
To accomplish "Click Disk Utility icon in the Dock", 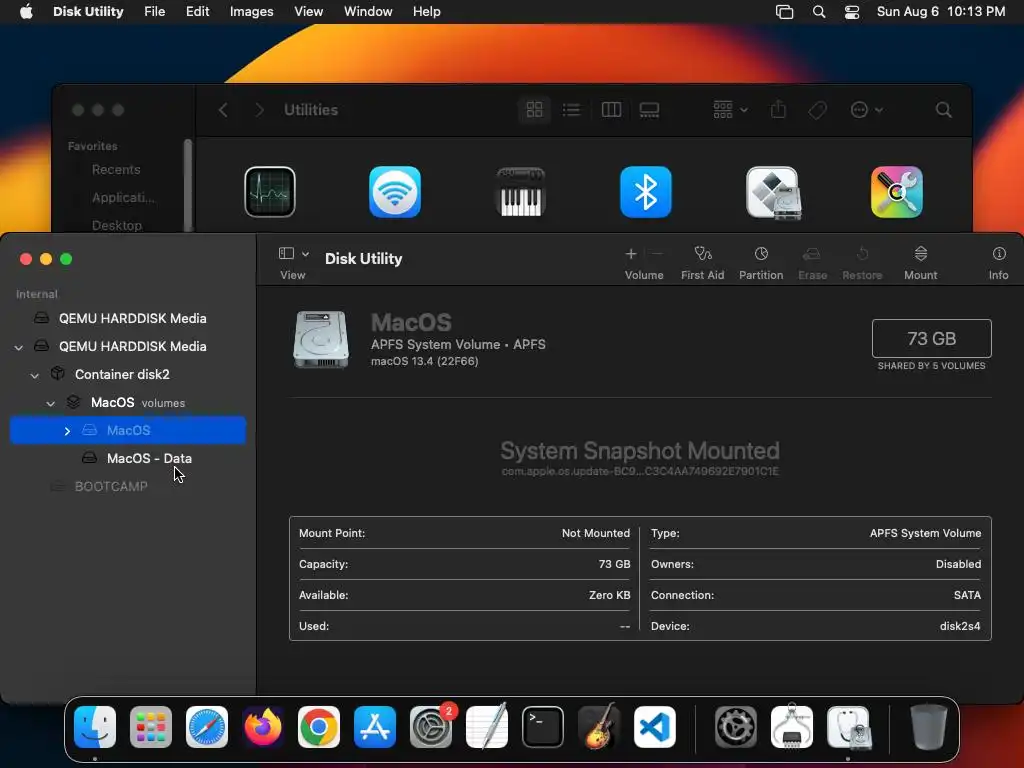I will (848, 727).
